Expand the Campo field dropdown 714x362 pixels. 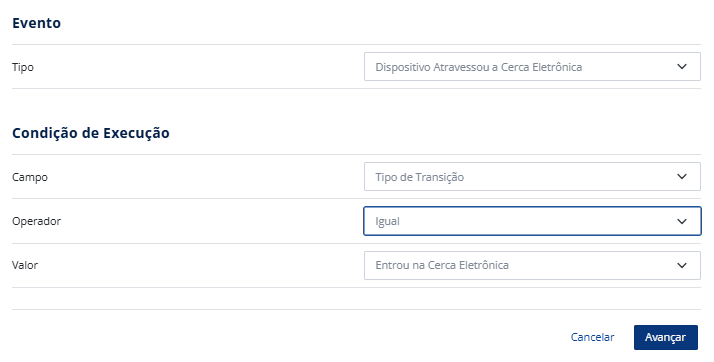tap(532, 177)
